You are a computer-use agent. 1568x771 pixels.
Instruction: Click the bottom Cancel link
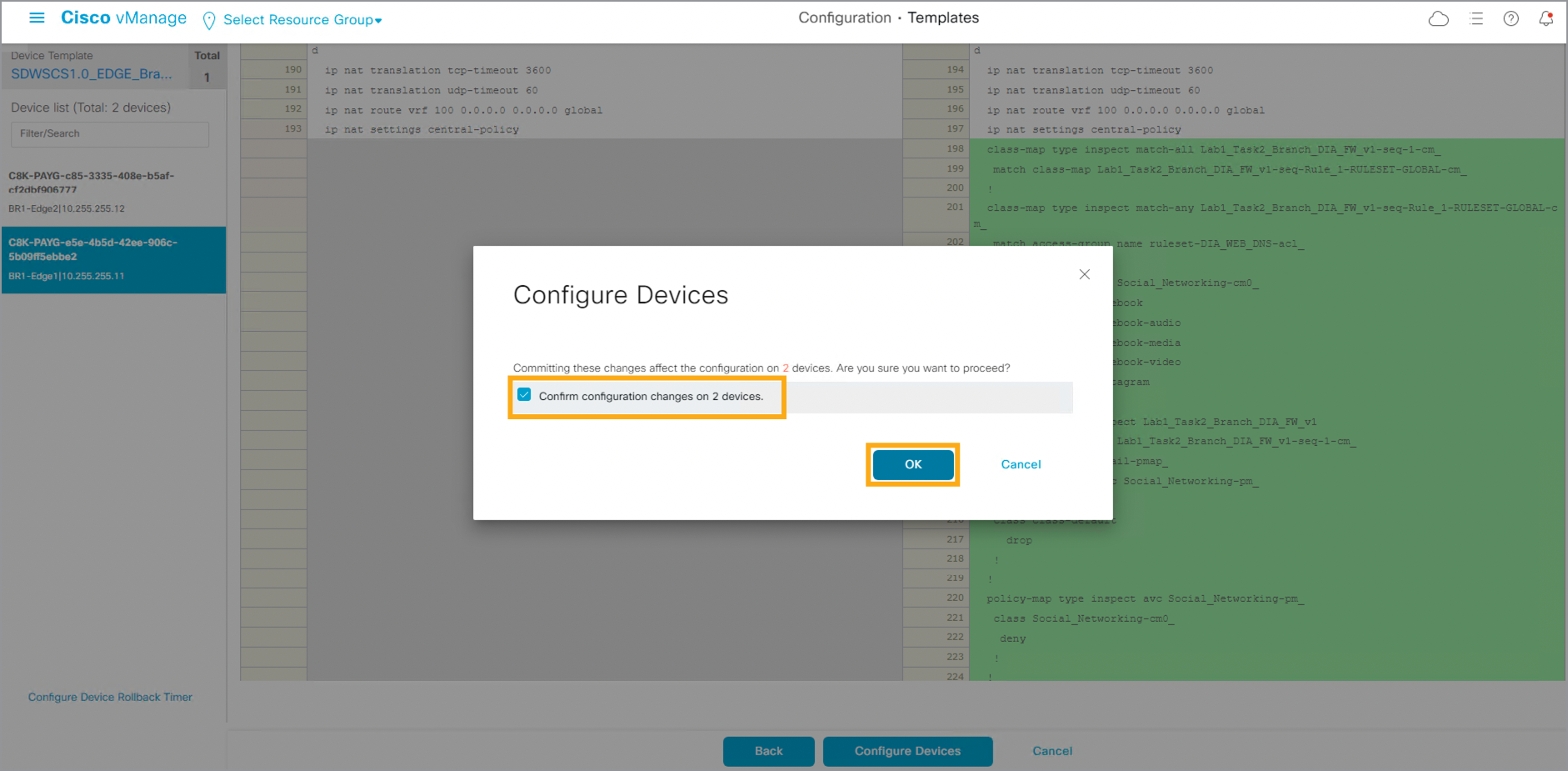[1052, 751]
